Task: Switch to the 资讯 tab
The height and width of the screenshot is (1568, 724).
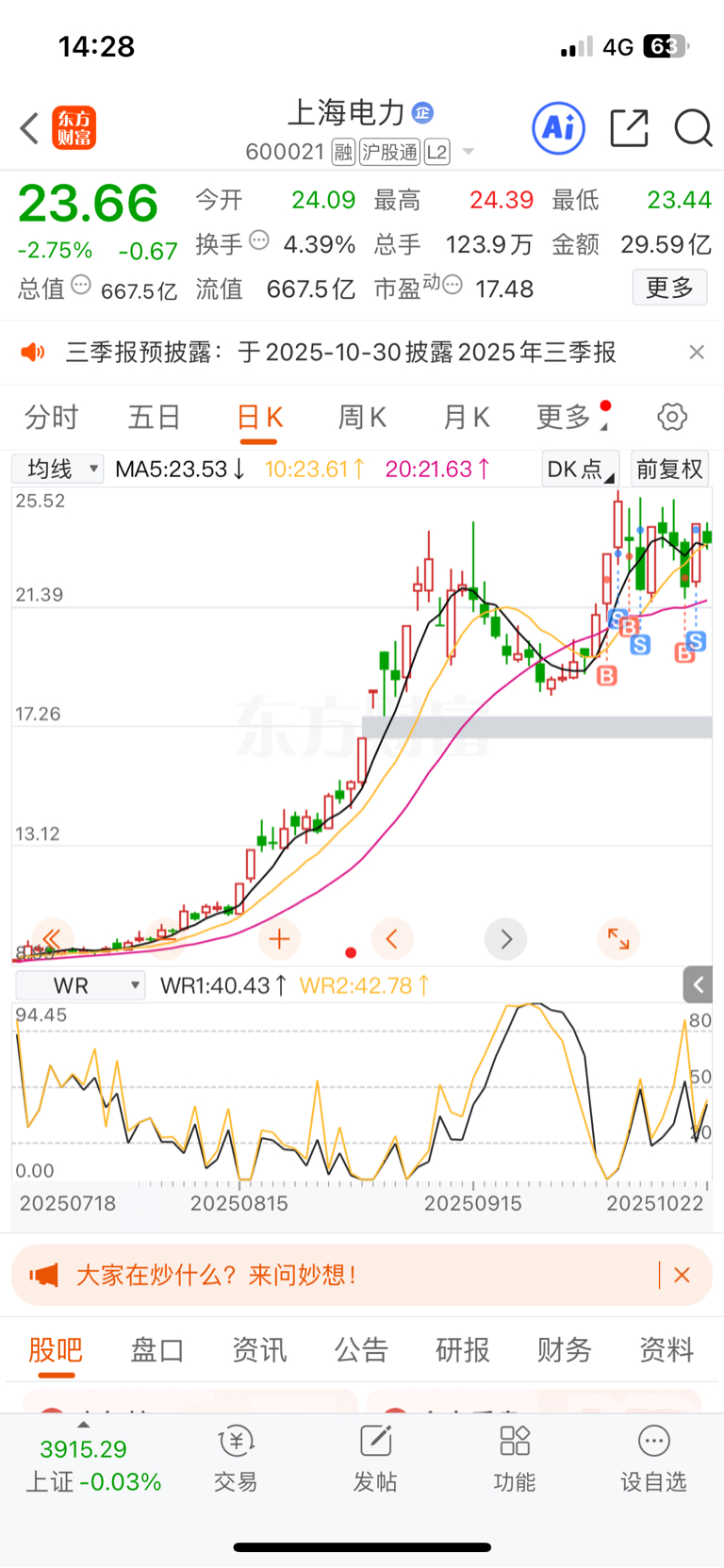Action: tap(259, 1350)
